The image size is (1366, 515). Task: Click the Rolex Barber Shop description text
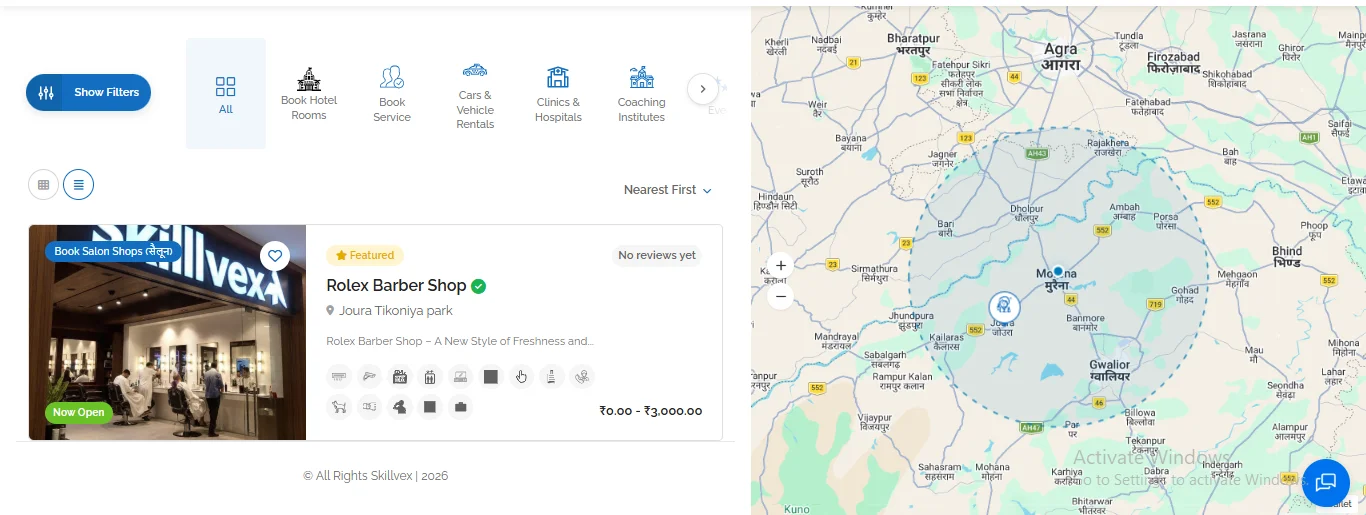pos(460,341)
